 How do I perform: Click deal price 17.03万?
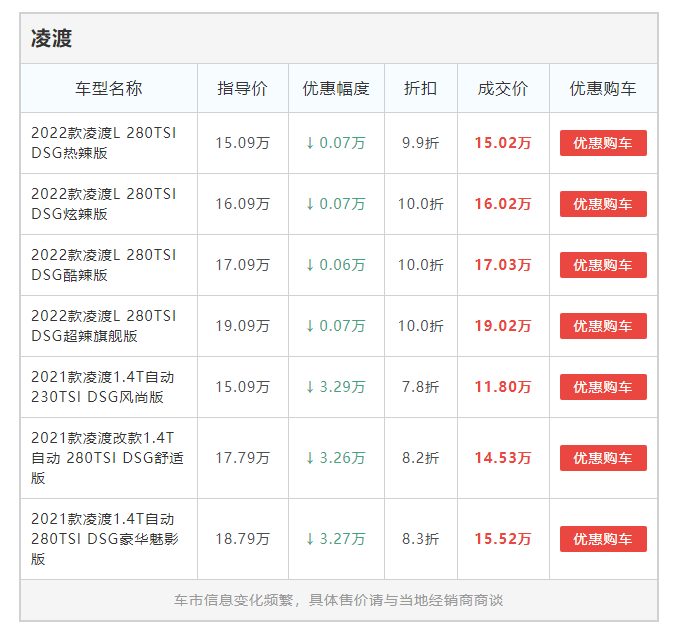(503, 265)
